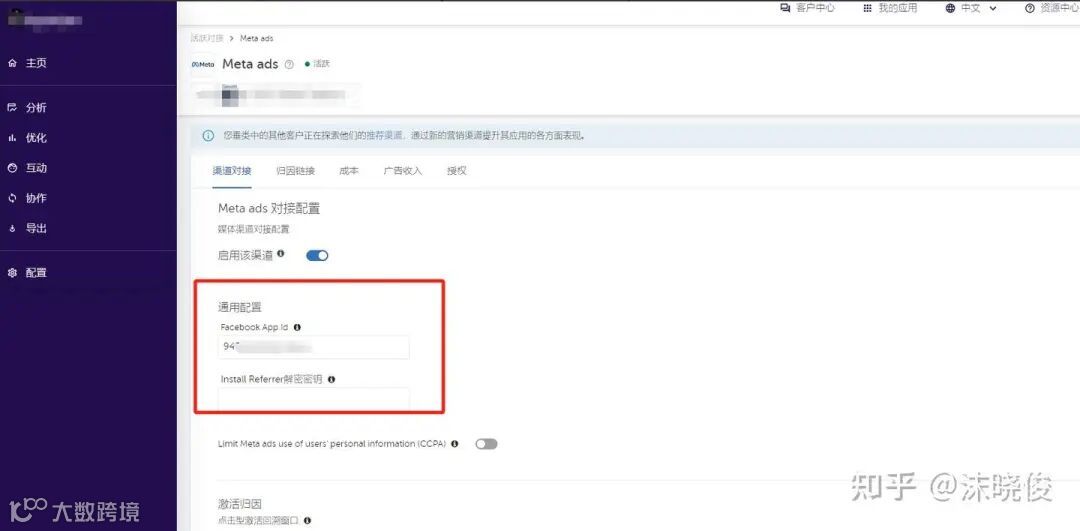
Task: Open the 中文 language dropdown
Action: [x=971, y=8]
